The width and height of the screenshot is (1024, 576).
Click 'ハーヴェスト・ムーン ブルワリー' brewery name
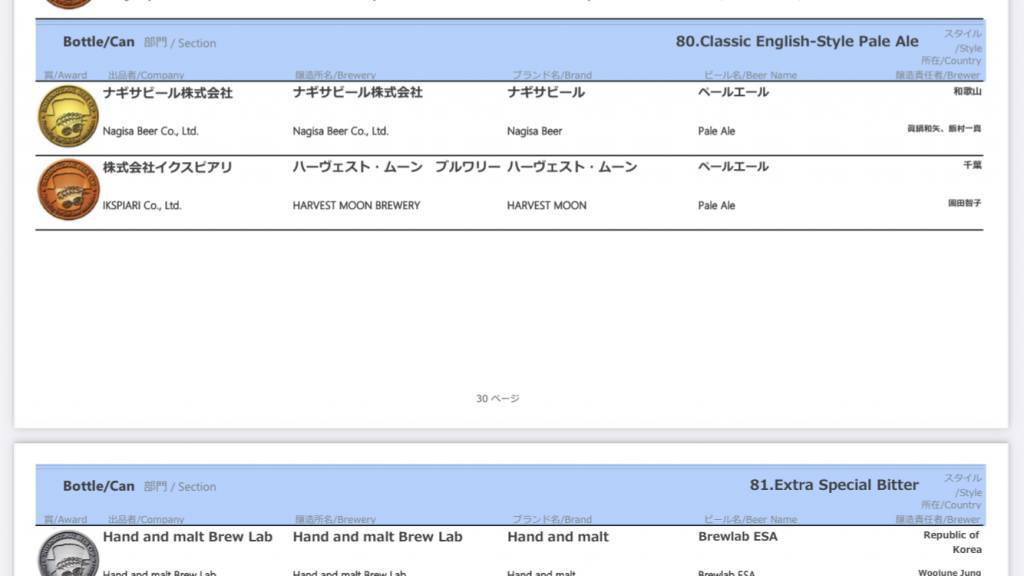point(396,167)
